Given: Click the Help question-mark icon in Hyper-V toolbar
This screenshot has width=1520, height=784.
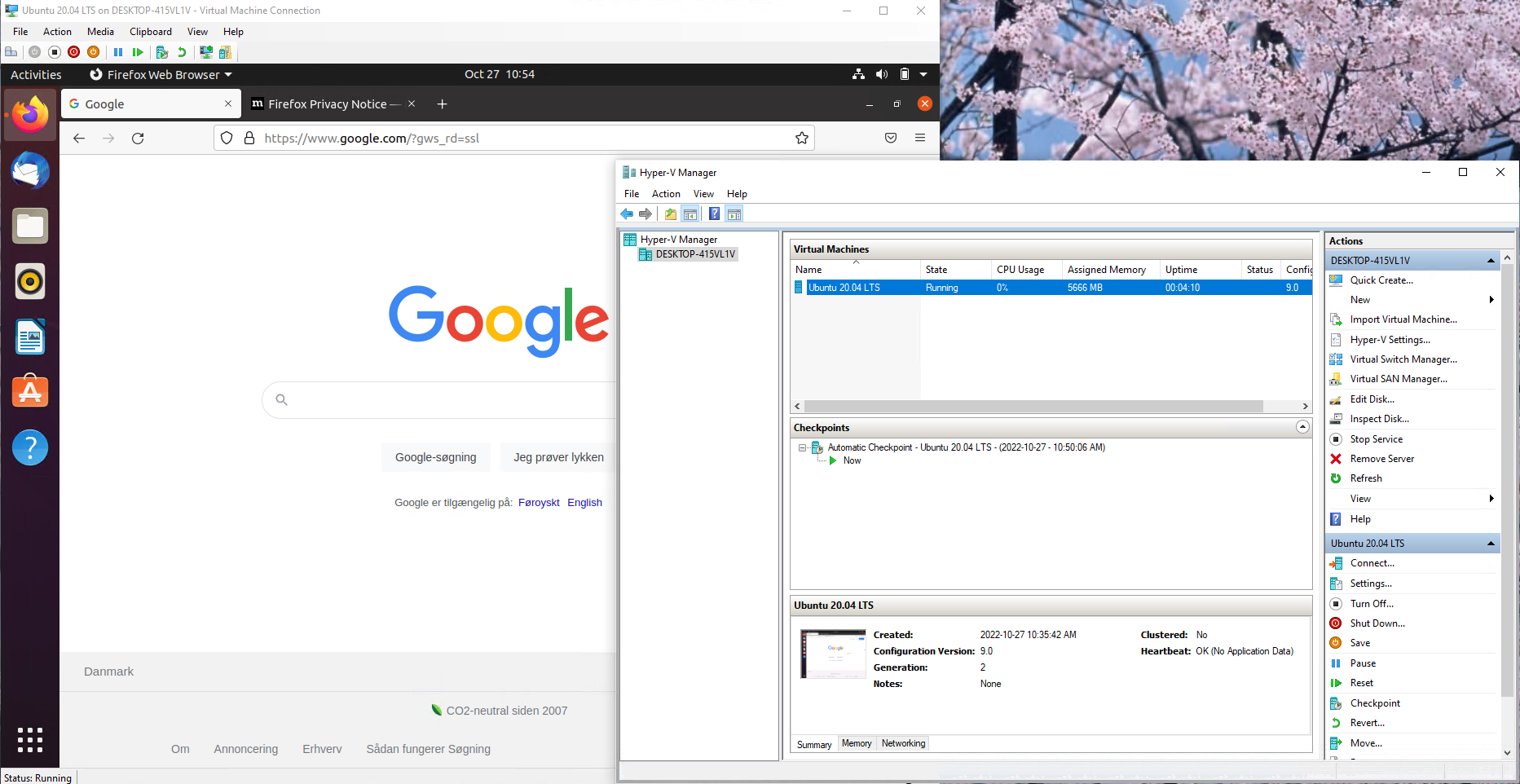Looking at the screenshot, I should click(714, 214).
